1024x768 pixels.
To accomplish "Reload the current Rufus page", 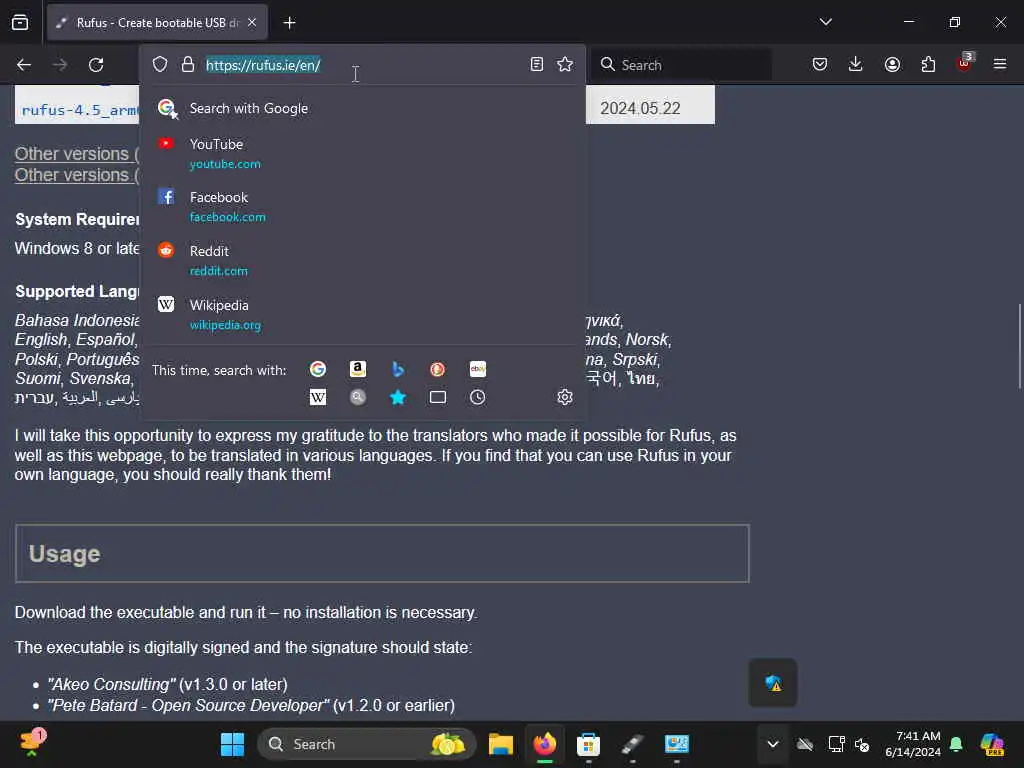I will pyautogui.click(x=96, y=65).
